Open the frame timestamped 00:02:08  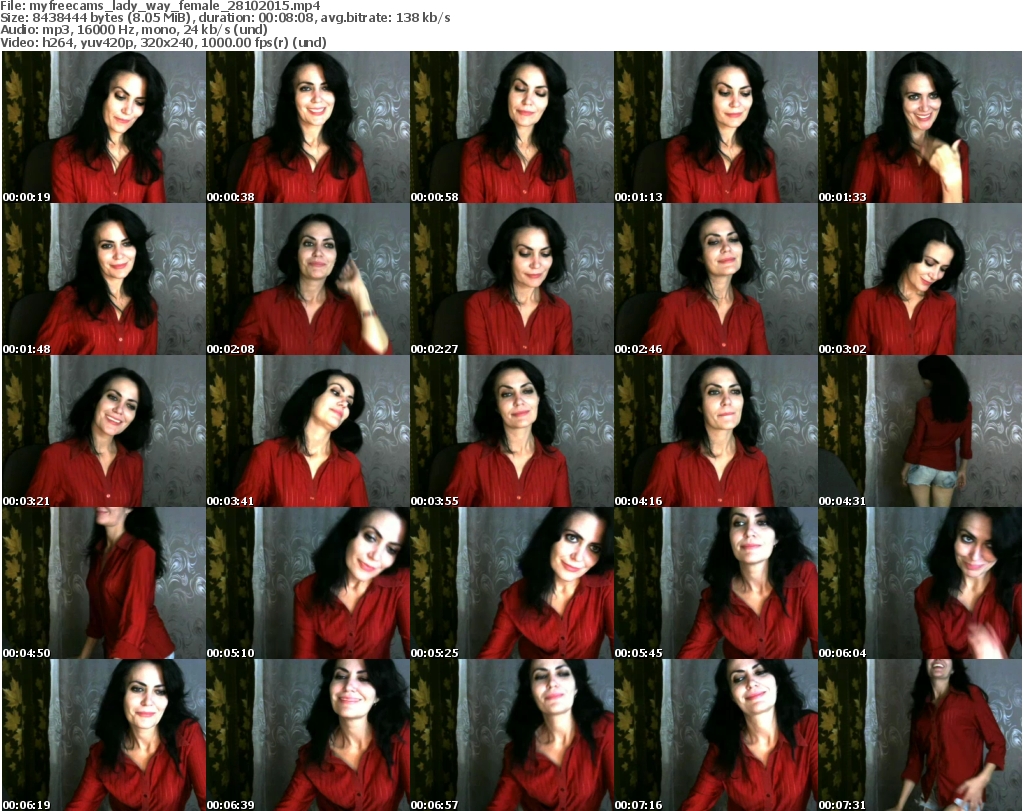click(x=308, y=279)
